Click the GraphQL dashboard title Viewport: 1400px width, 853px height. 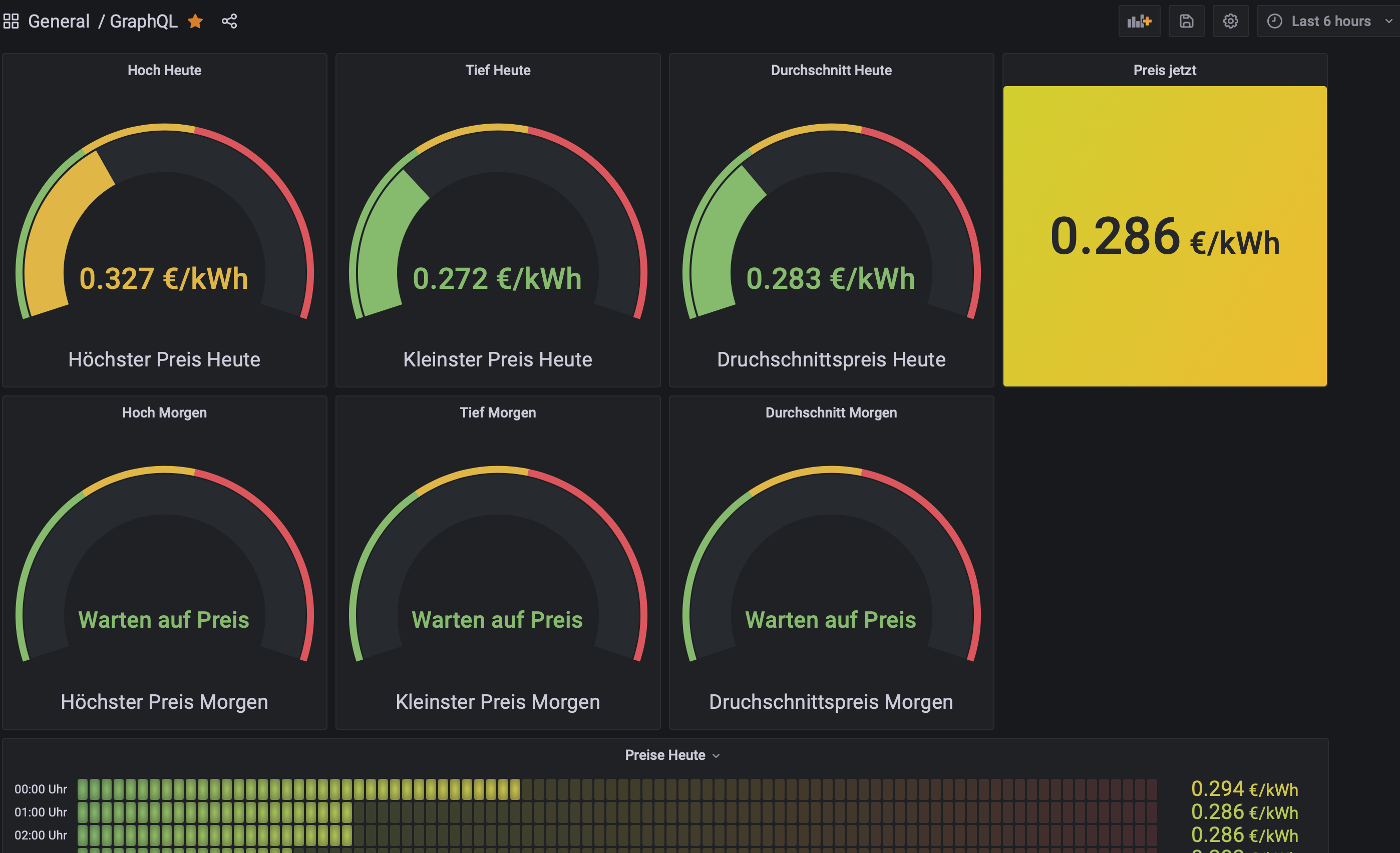[x=143, y=22]
